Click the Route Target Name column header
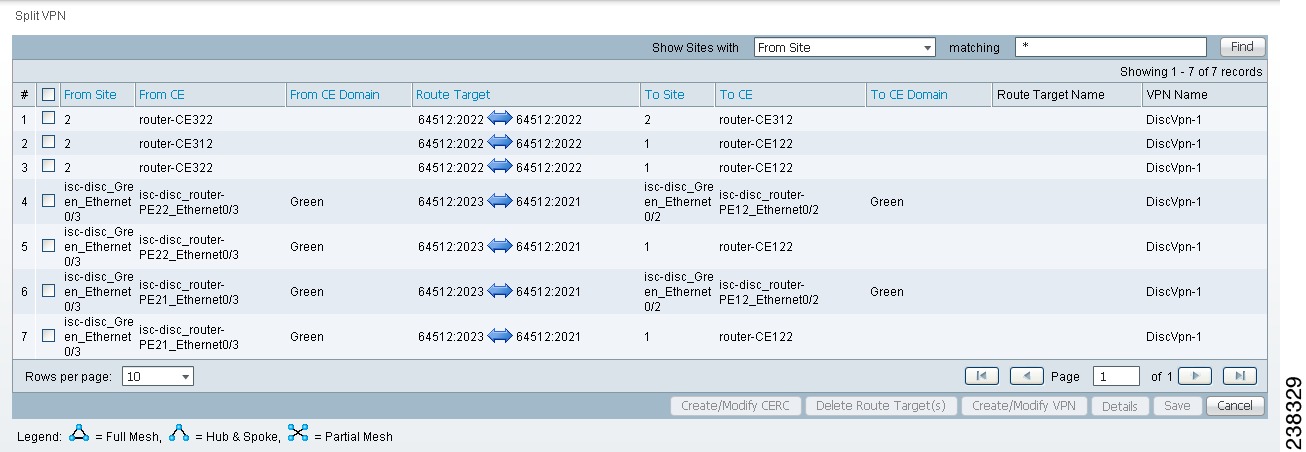 (1050, 95)
